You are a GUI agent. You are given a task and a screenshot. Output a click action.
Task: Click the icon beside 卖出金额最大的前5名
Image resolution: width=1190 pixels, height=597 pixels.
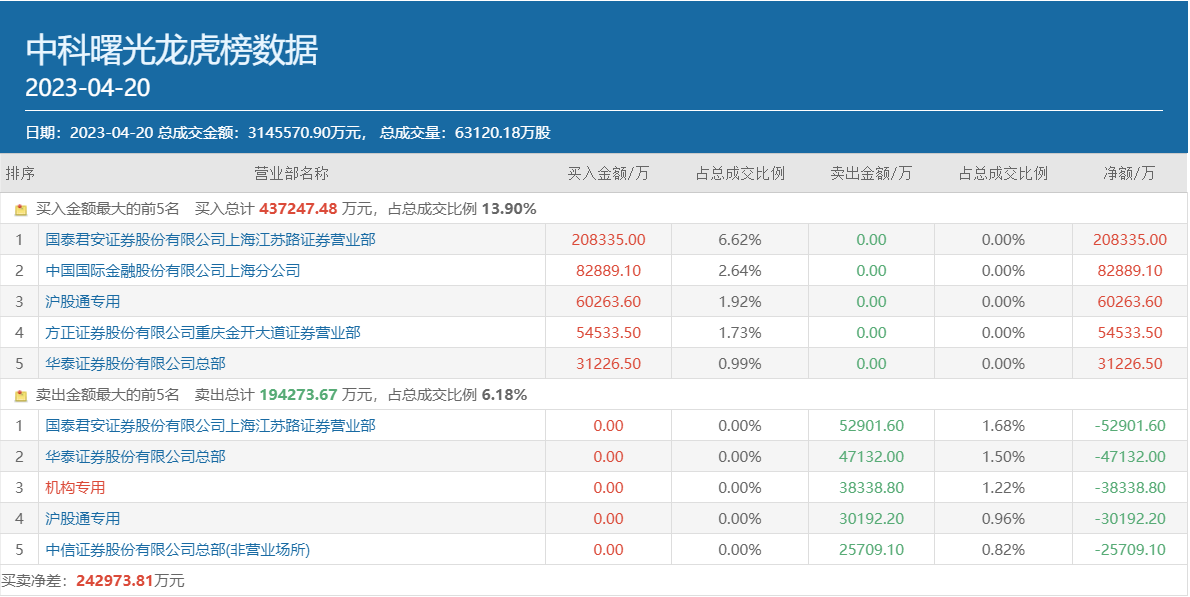click(21, 396)
